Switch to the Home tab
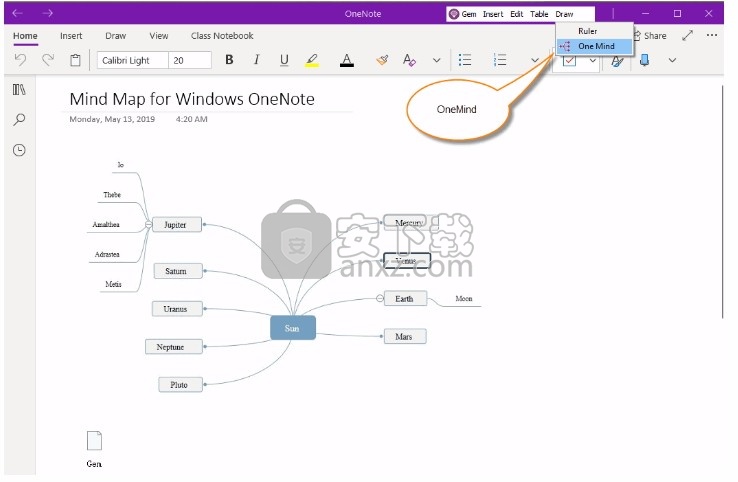Image resolution: width=738 pixels, height=482 pixels. coord(25,36)
